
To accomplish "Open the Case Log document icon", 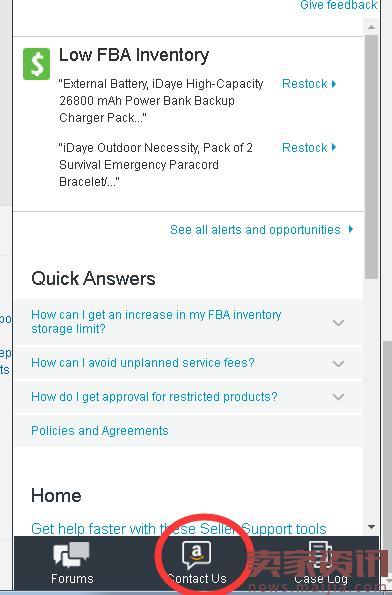I will click(320, 556).
